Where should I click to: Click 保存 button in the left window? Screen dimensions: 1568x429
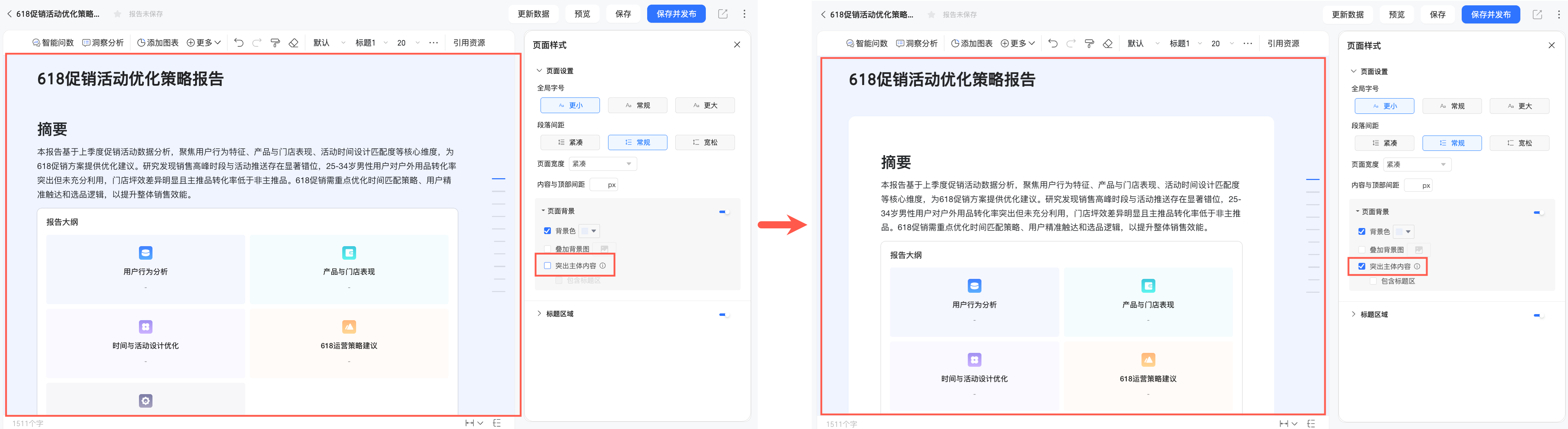tap(623, 14)
